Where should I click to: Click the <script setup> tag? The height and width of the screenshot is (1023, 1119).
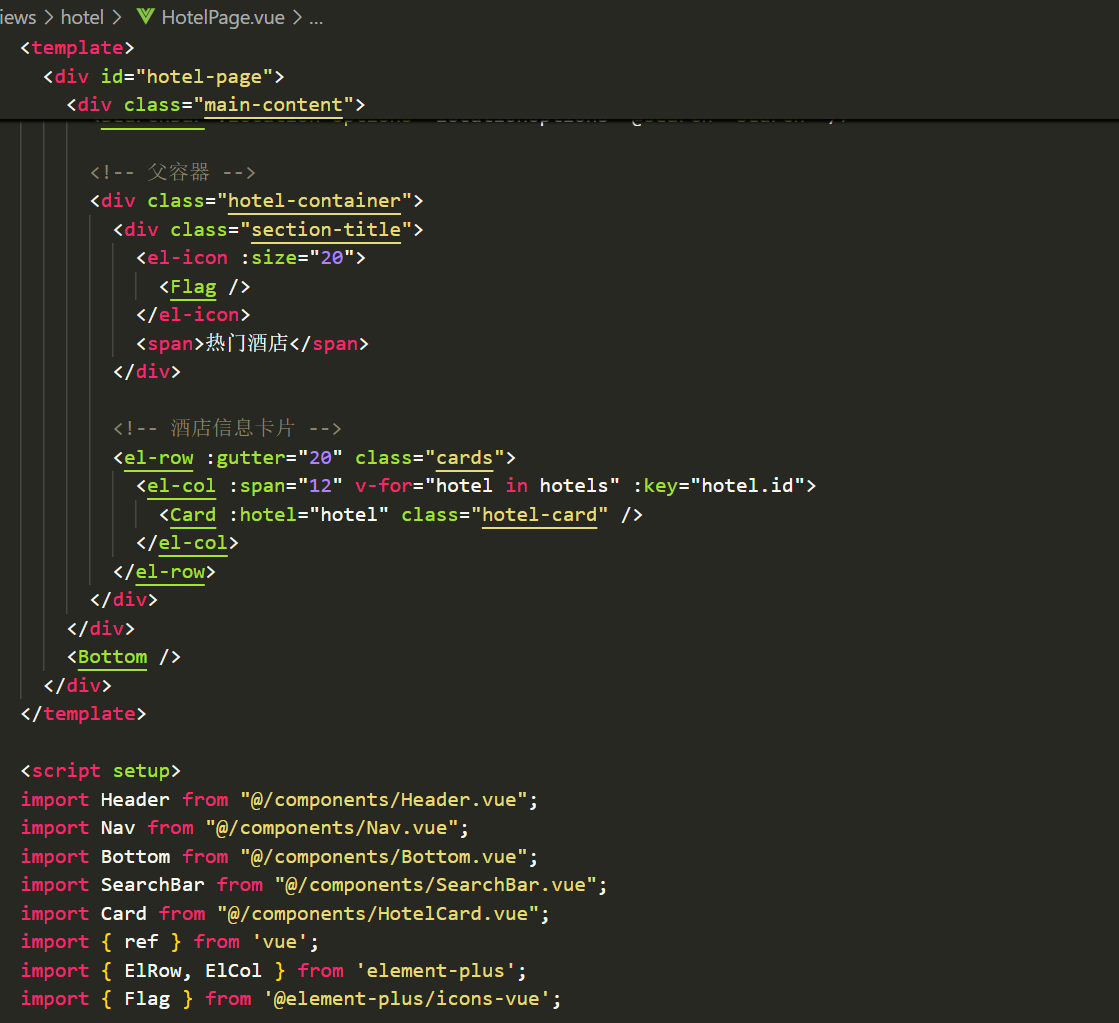101,771
